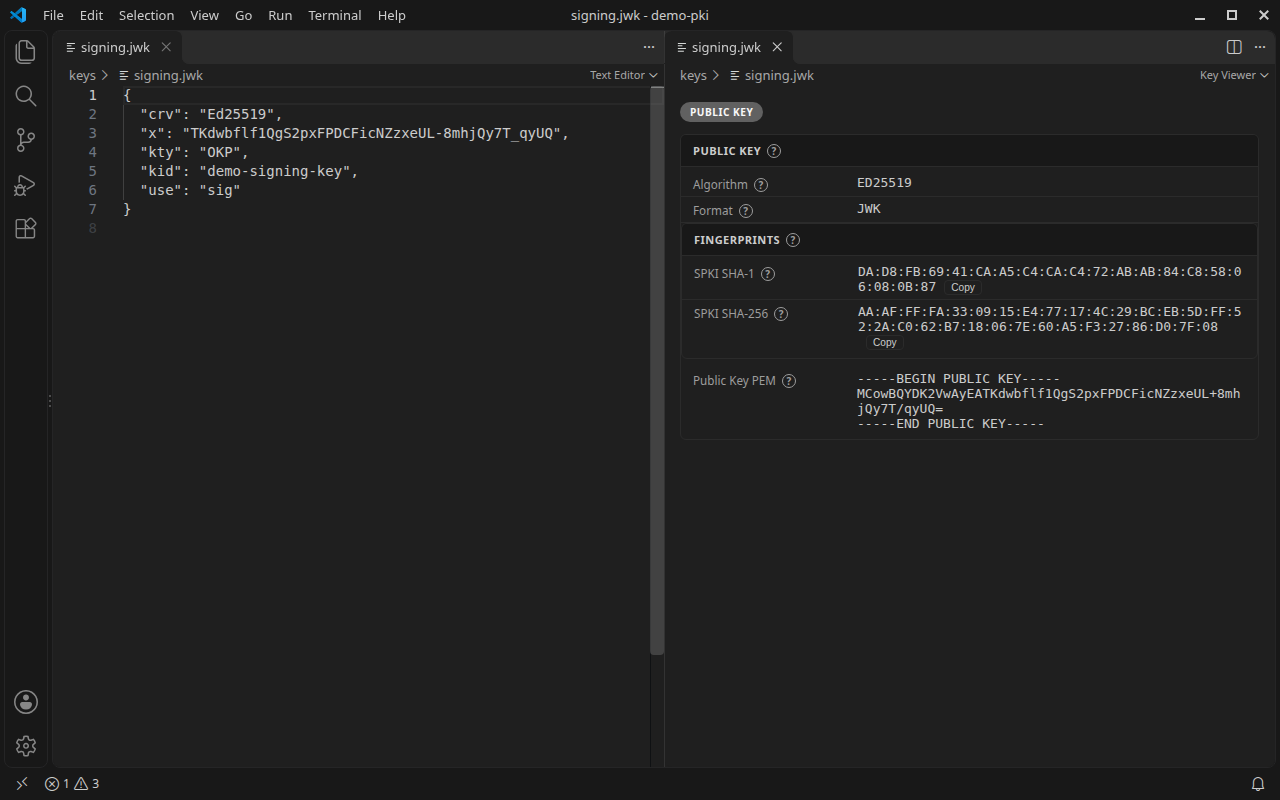Open the Help menu
Image resolution: width=1280 pixels, height=800 pixels.
[392, 15]
